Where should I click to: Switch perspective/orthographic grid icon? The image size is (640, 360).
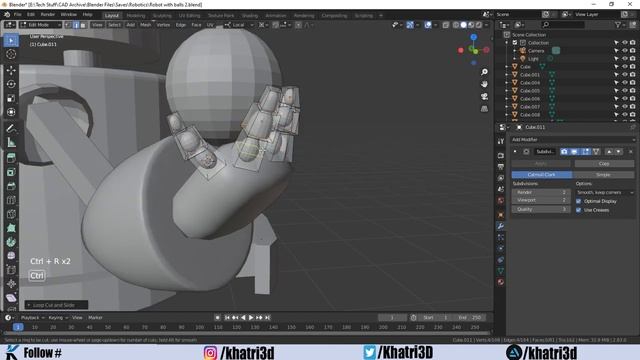coord(484,109)
